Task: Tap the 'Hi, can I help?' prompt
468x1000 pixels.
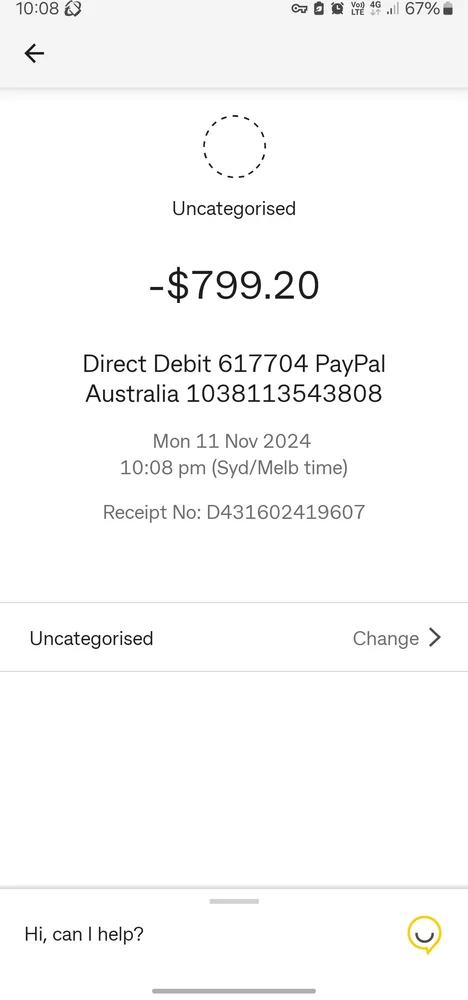Action: point(84,934)
